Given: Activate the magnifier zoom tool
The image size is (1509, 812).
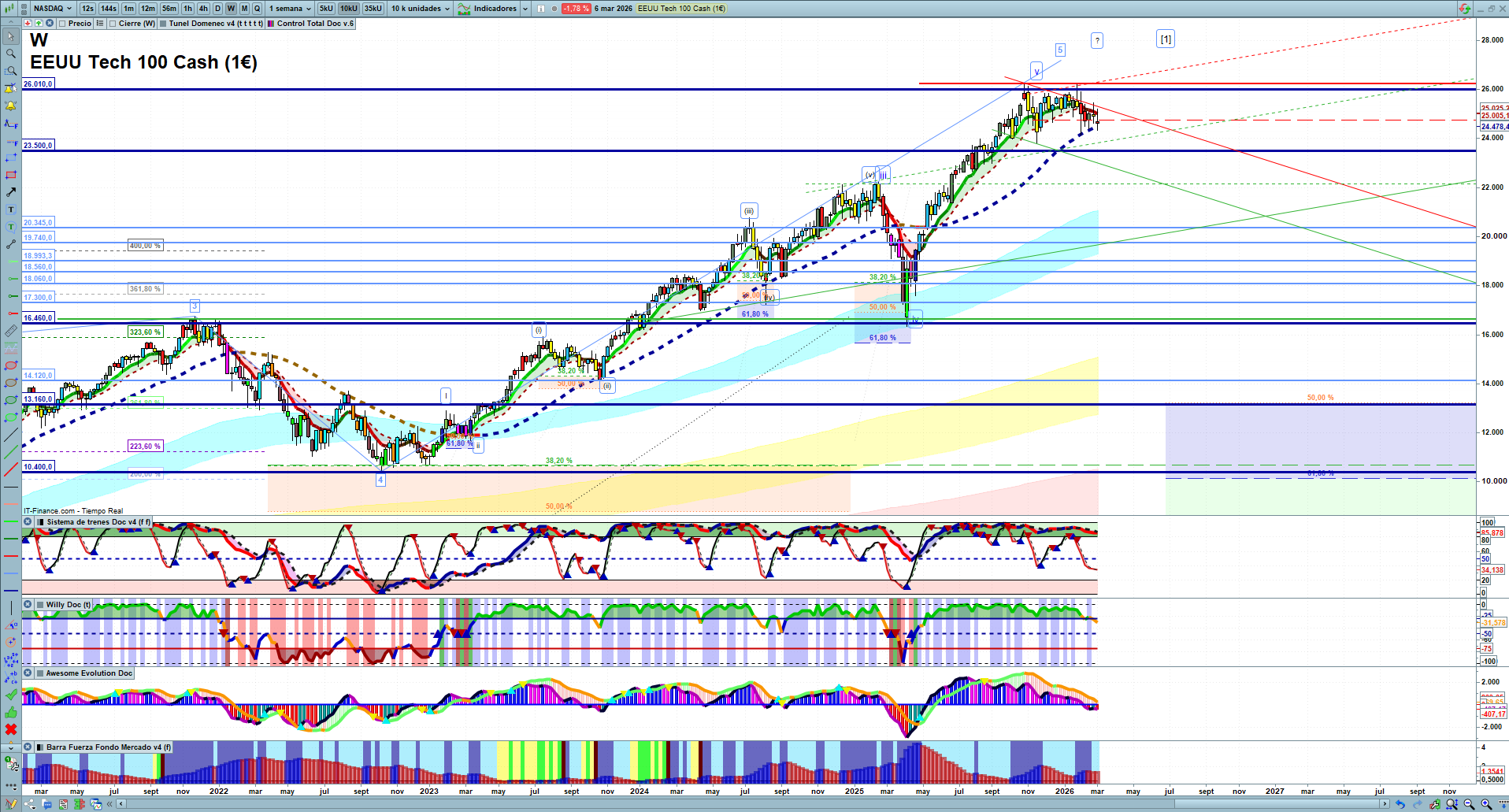Looking at the screenshot, I should tap(11, 54).
